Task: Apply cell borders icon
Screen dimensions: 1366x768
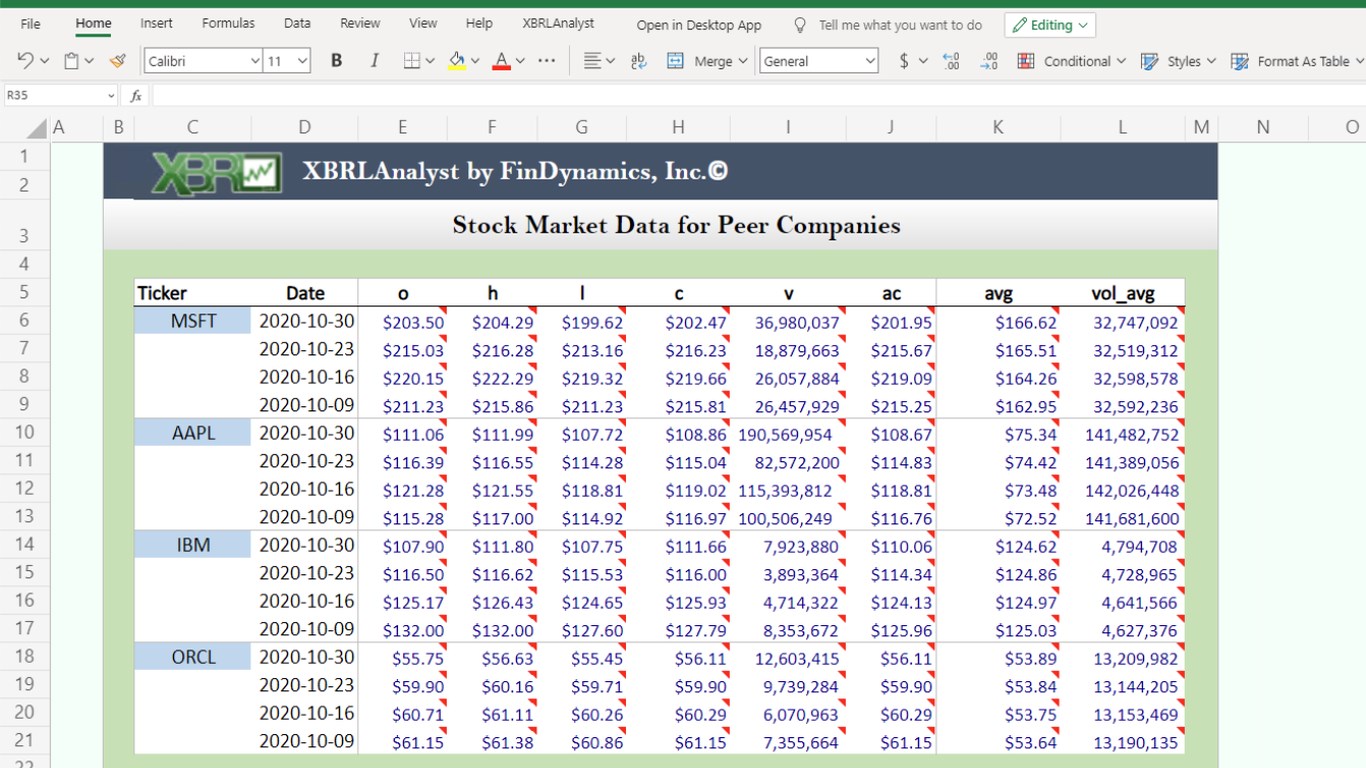Action: pos(412,61)
